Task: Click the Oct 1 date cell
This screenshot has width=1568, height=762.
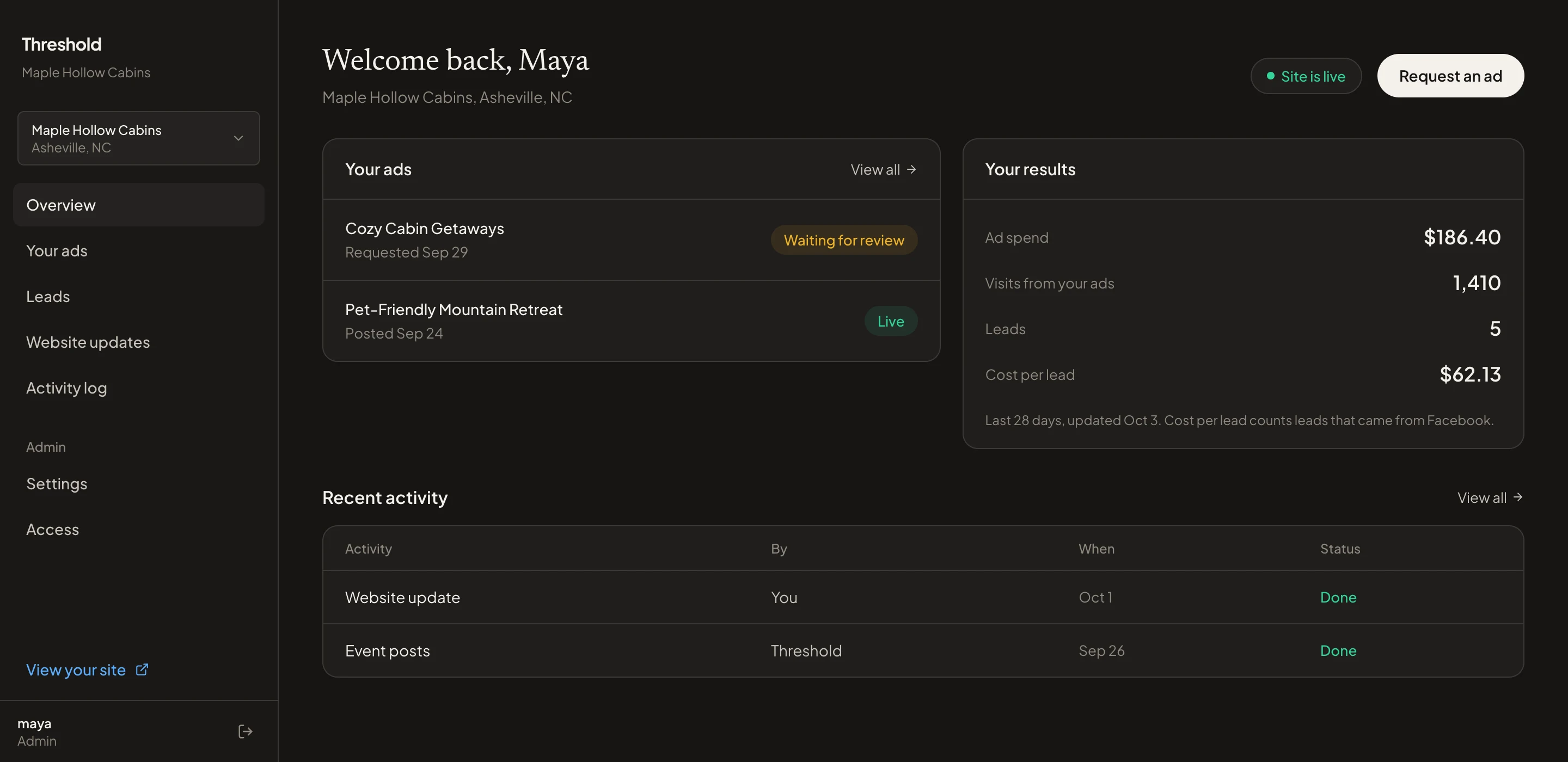Action: point(1095,597)
